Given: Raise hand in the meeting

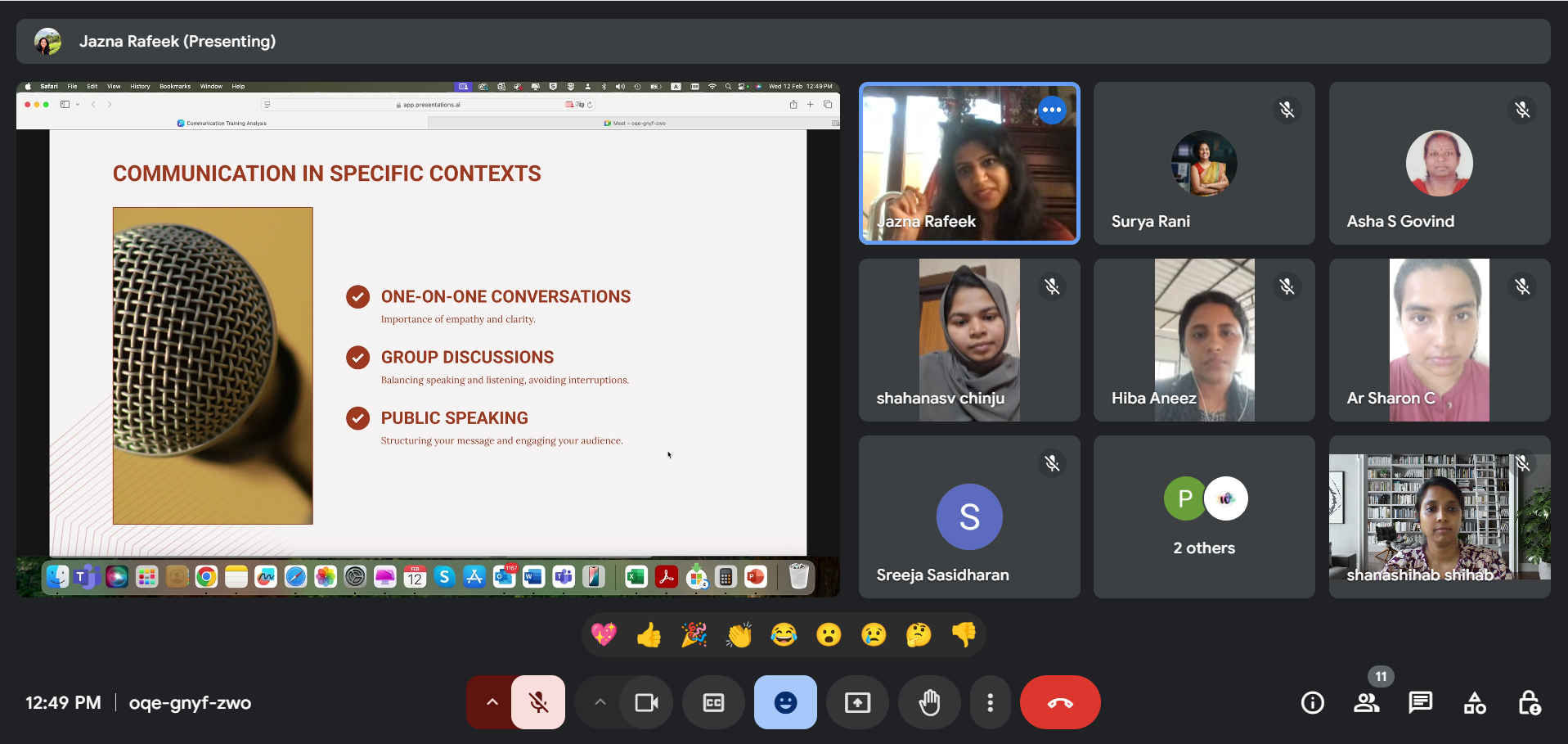Looking at the screenshot, I should click(929, 702).
